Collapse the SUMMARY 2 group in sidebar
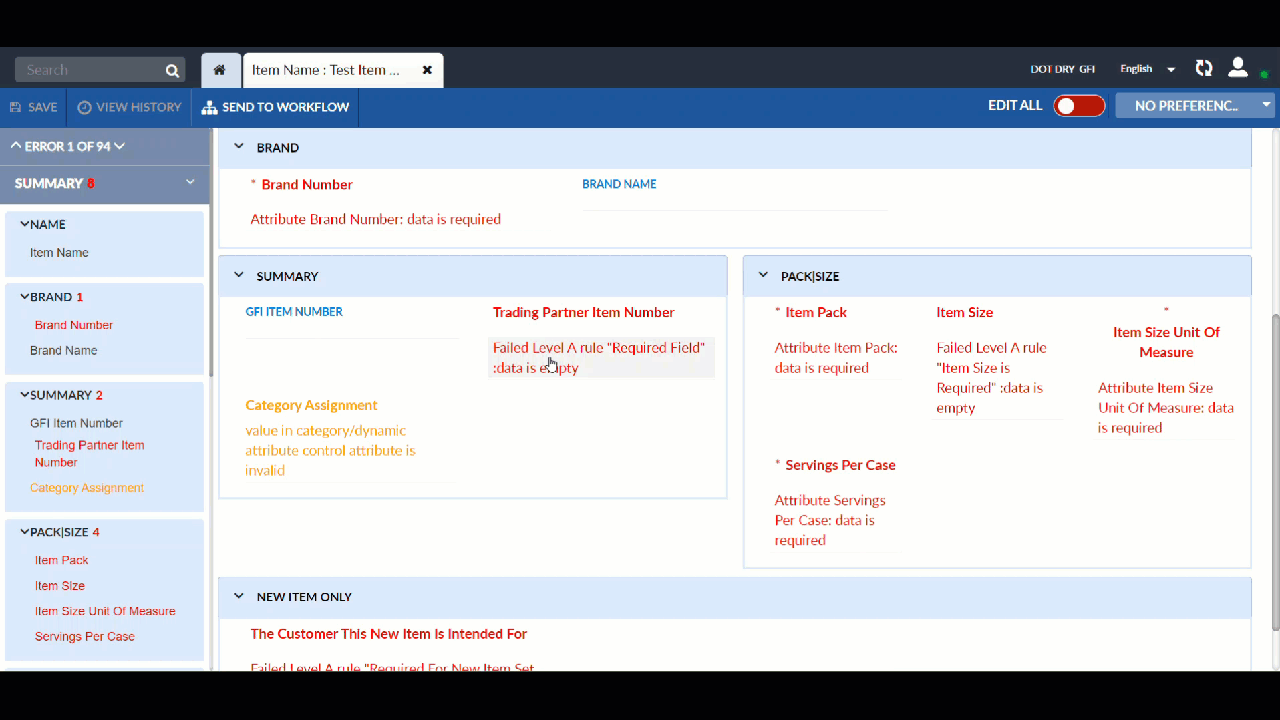Screen dimensions: 1280x720 tap(25, 394)
